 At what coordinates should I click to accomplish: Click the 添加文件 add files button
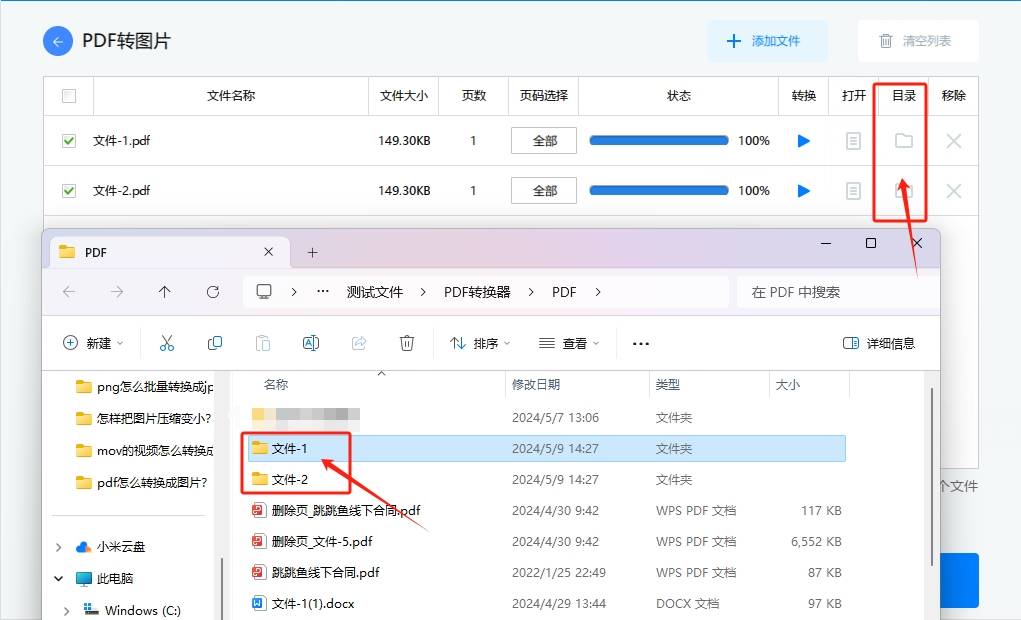coord(768,41)
